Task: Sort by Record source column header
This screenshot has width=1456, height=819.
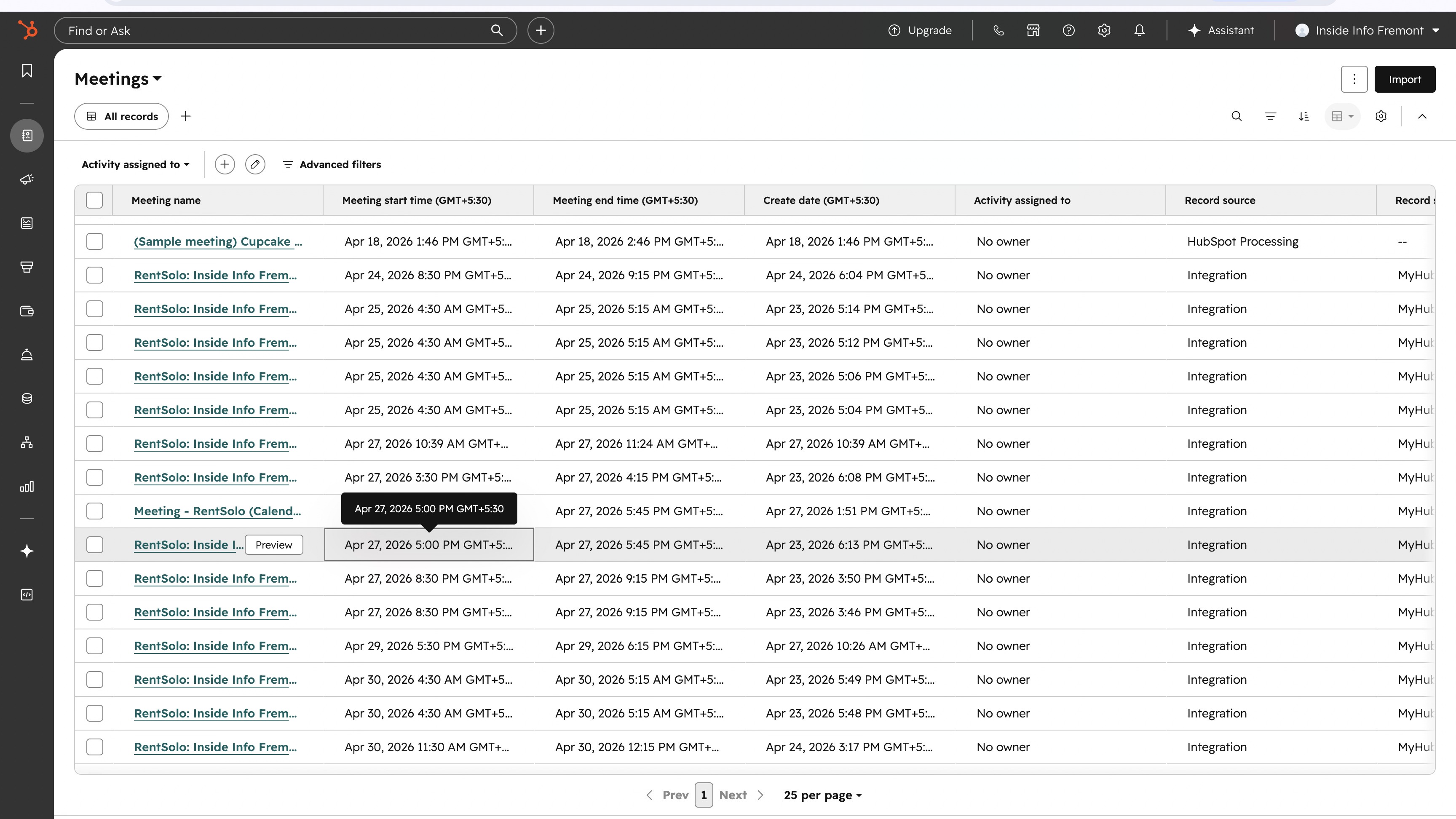Action: 1220,200
